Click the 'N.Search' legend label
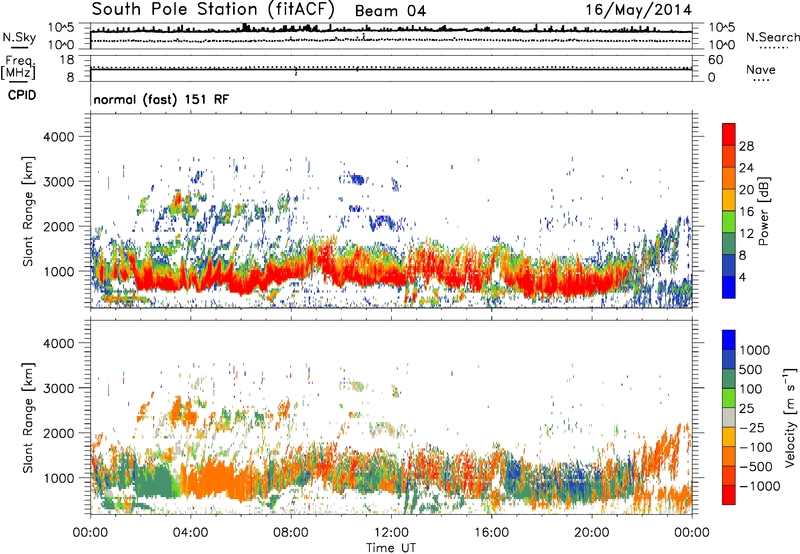 point(772,37)
